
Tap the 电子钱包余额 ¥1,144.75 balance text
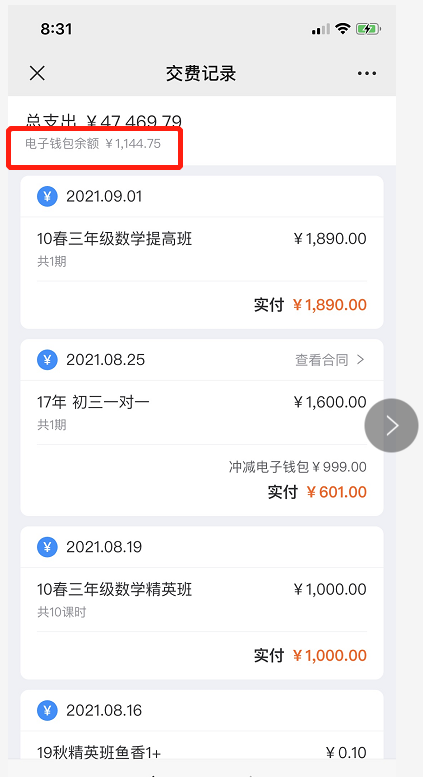tap(93, 144)
